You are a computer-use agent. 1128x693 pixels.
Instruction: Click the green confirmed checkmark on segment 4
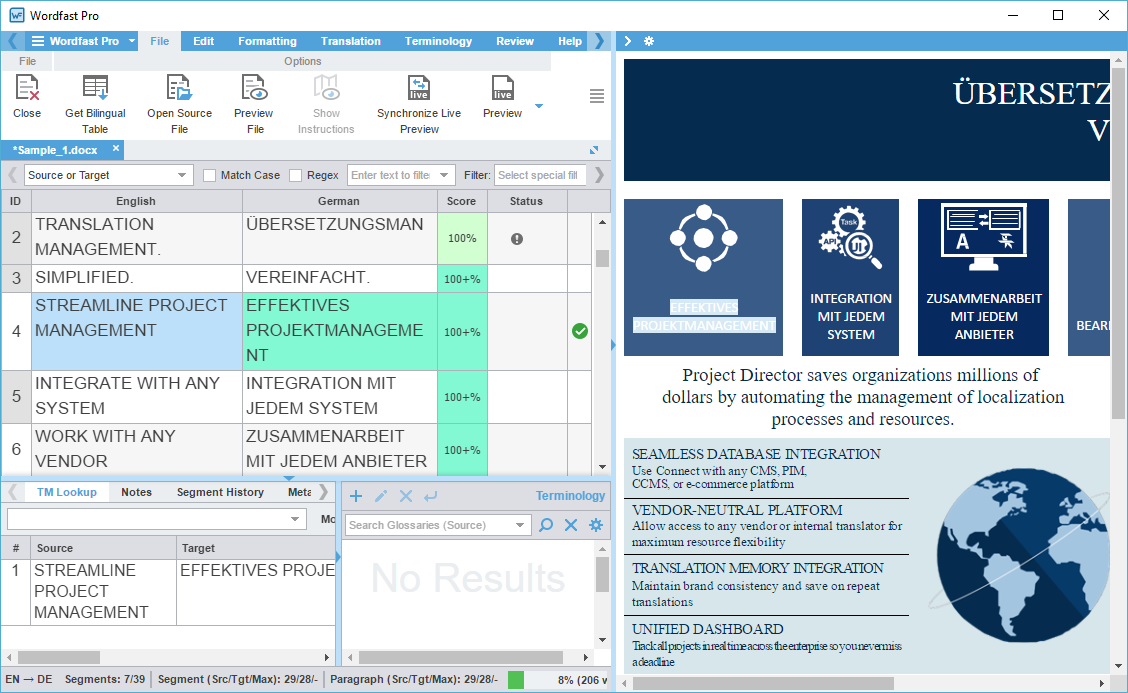(x=580, y=331)
